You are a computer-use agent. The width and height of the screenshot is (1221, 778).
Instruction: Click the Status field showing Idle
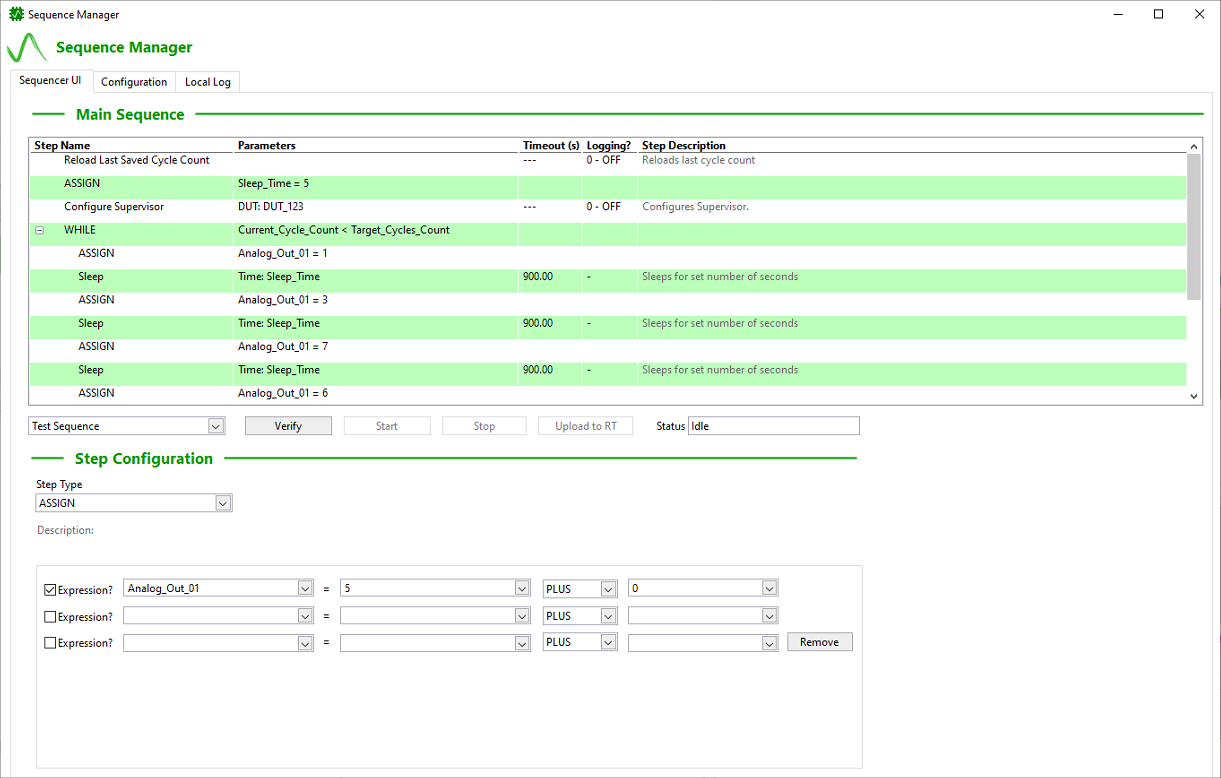tap(772, 426)
